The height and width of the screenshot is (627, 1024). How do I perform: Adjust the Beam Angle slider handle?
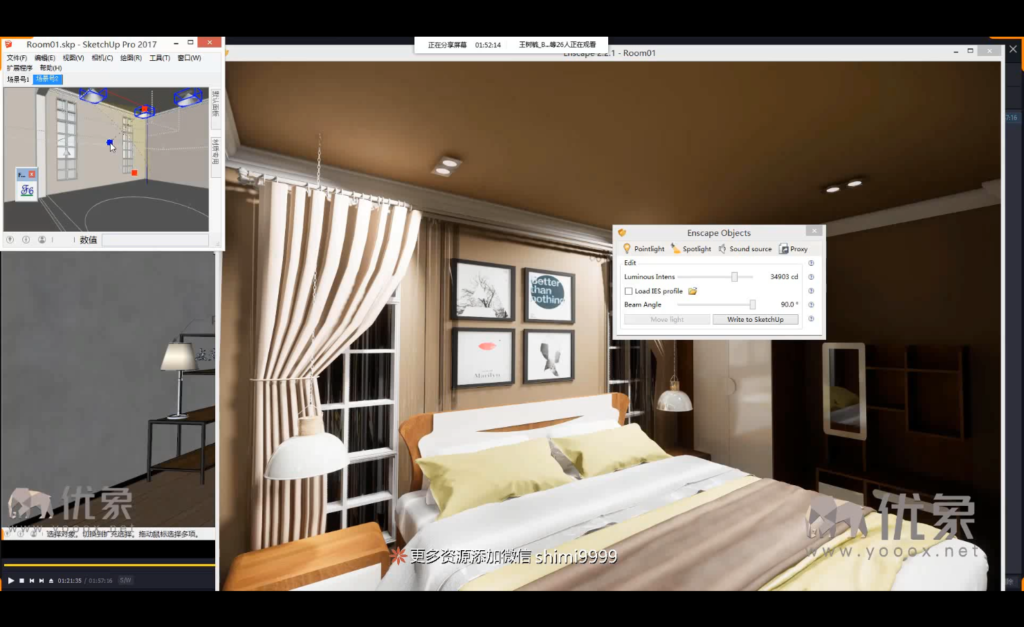[x=752, y=305]
